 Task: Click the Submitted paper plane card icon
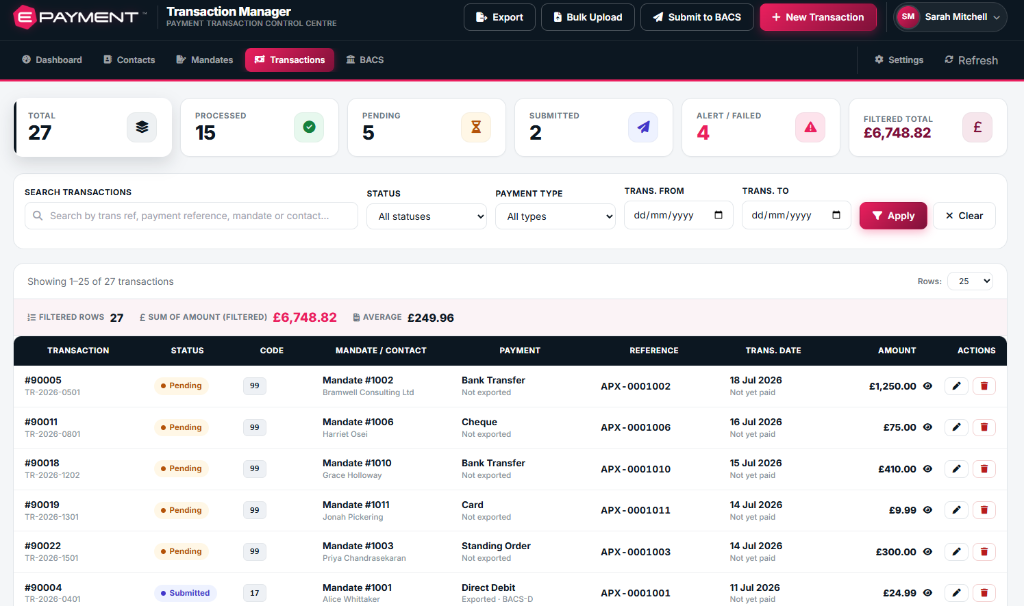coord(643,127)
